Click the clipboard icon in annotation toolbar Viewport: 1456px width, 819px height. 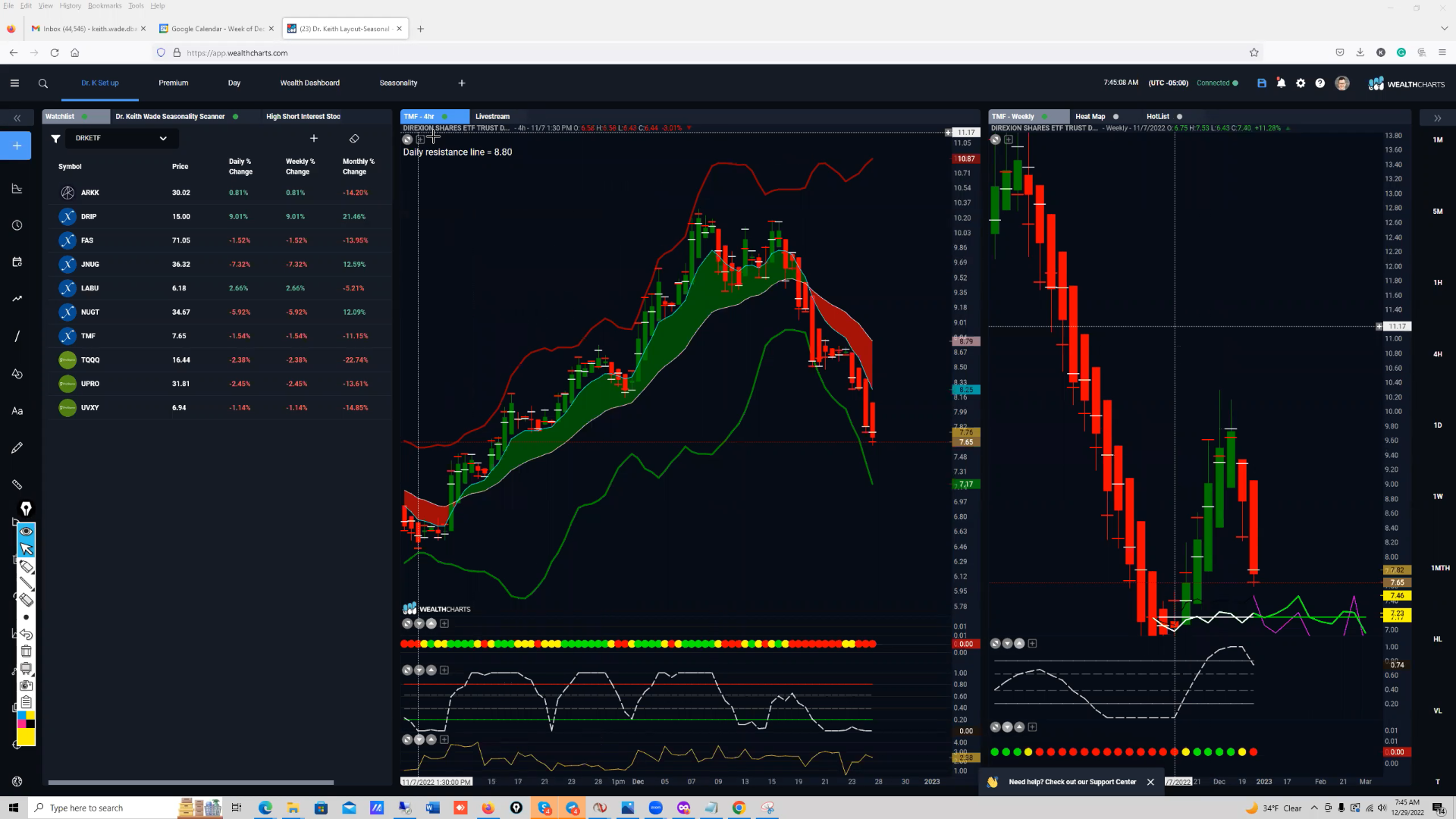point(26,702)
